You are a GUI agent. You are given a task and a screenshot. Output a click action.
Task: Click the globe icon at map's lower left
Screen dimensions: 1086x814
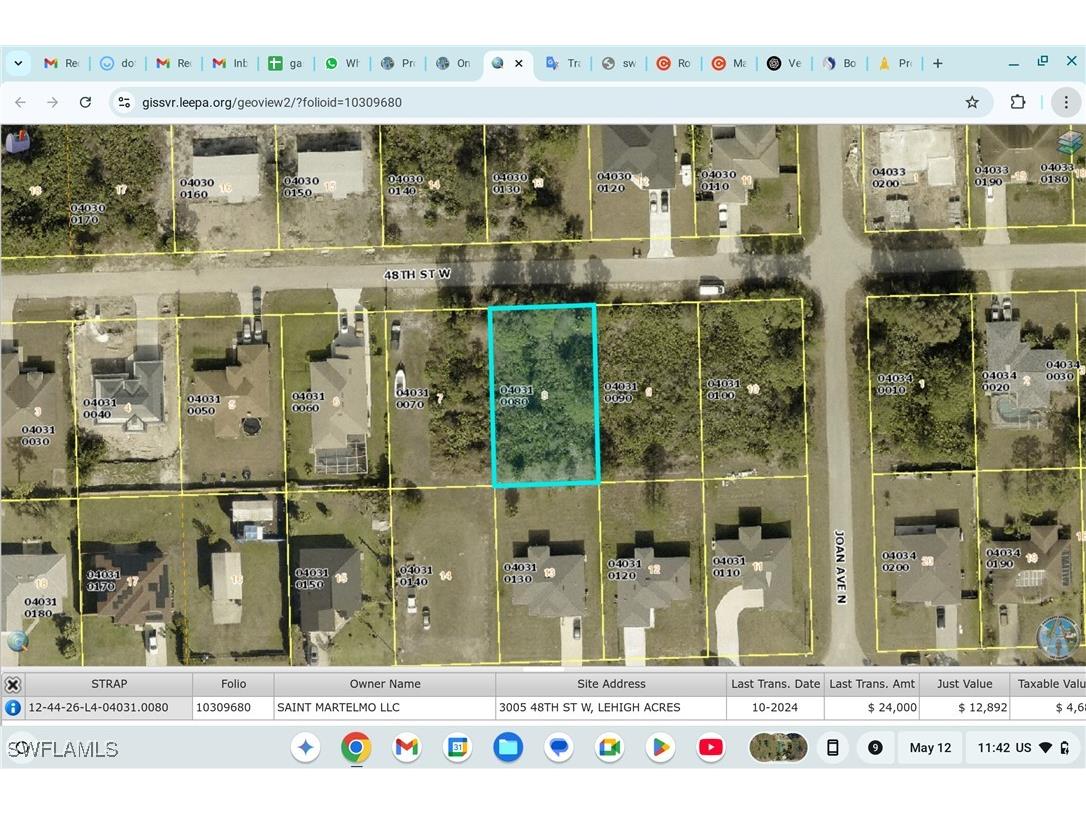(18, 640)
